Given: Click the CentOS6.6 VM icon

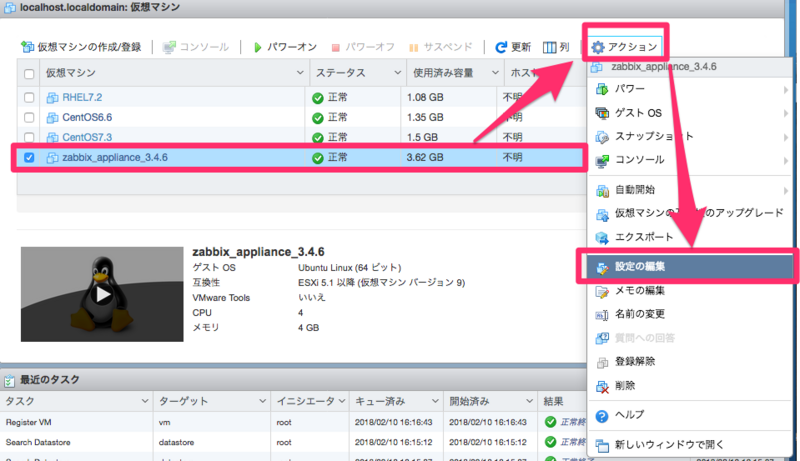Looking at the screenshot, I should (x=52, y=118).
